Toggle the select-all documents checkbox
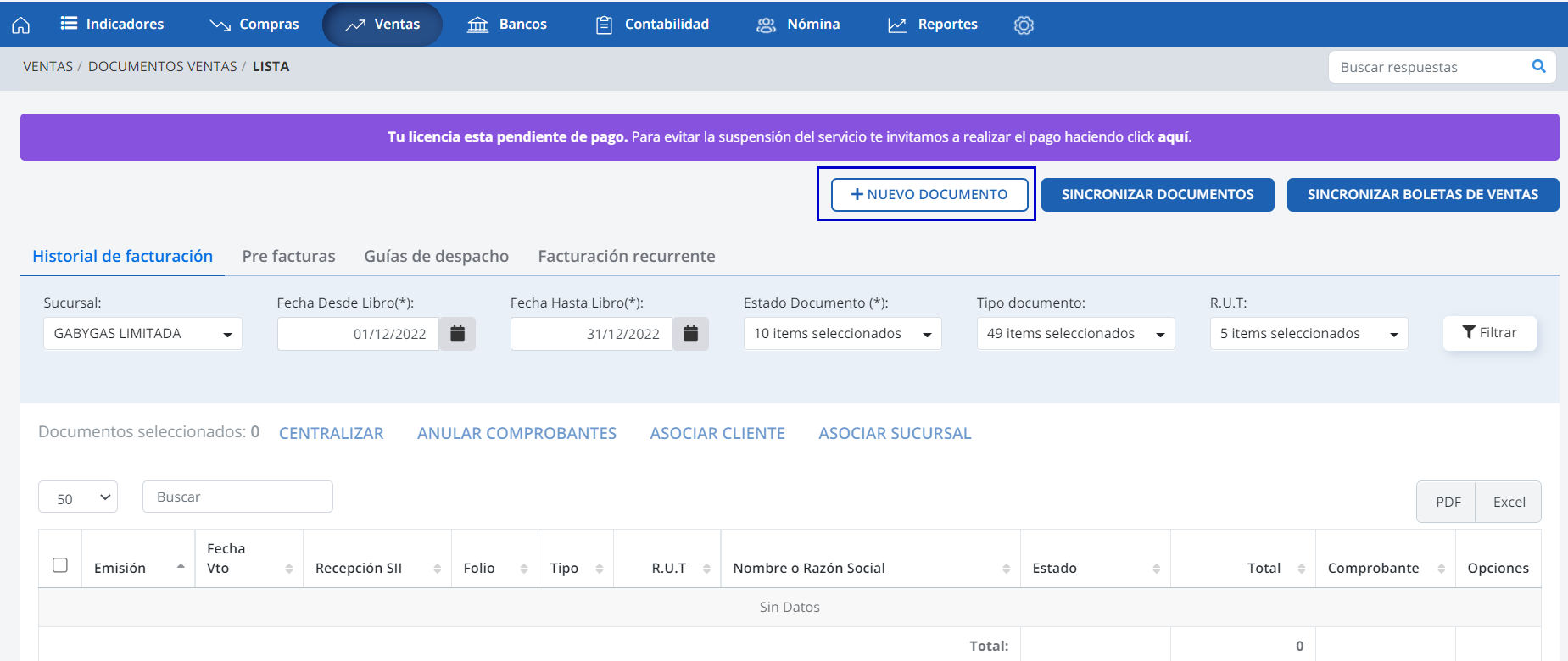 pyautogui.click(x=60, y=565)
